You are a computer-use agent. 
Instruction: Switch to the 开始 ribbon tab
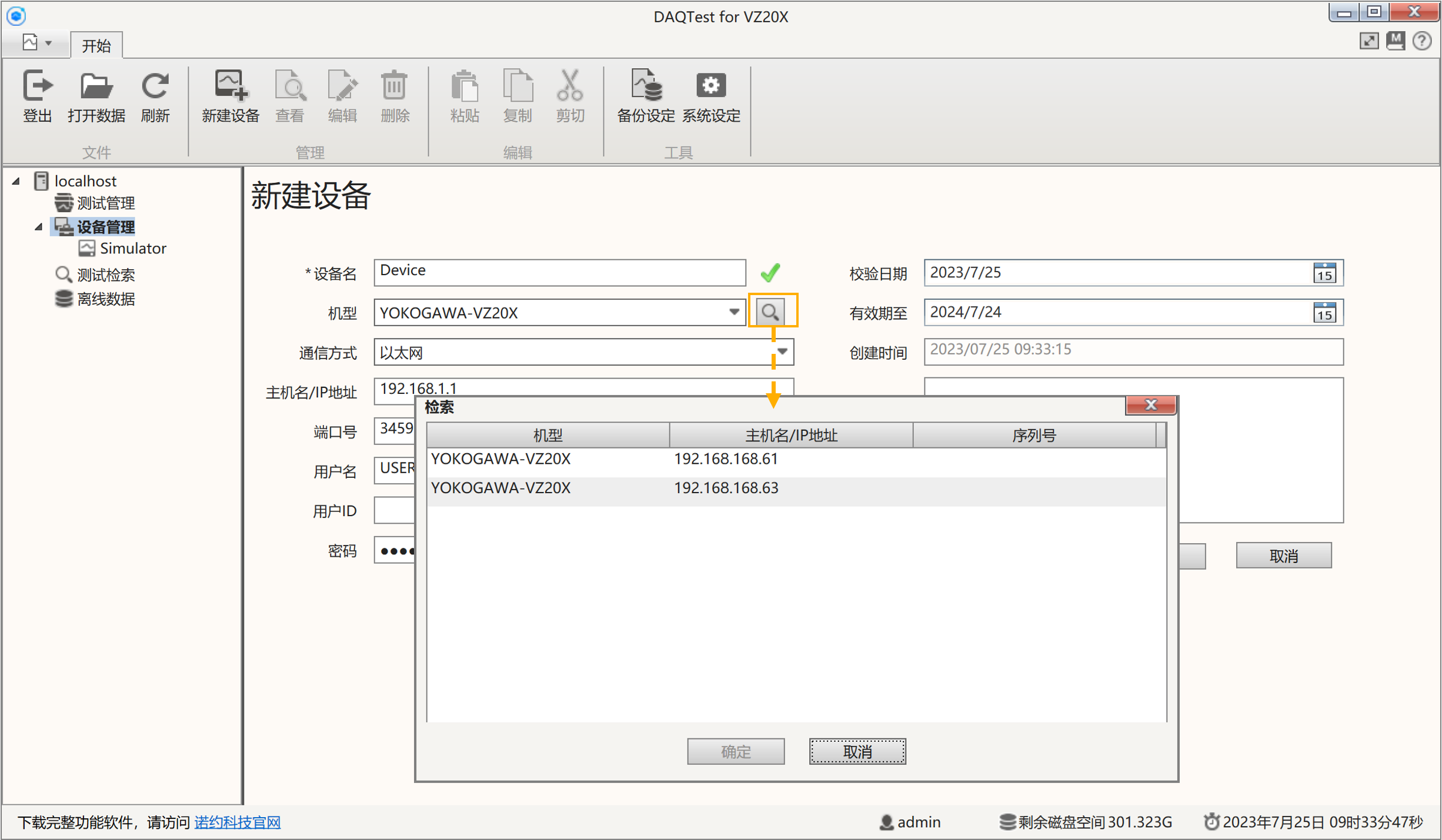(96, 46)
